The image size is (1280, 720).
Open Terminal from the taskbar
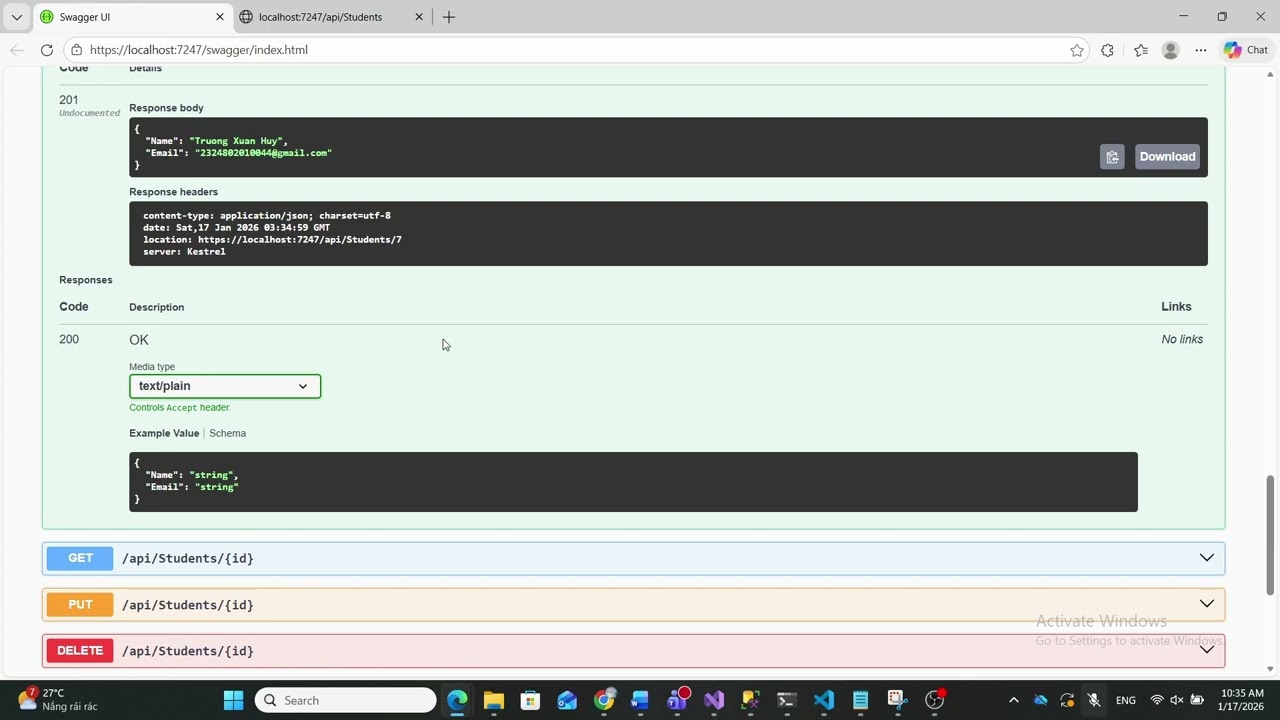(x=787, y=700)
